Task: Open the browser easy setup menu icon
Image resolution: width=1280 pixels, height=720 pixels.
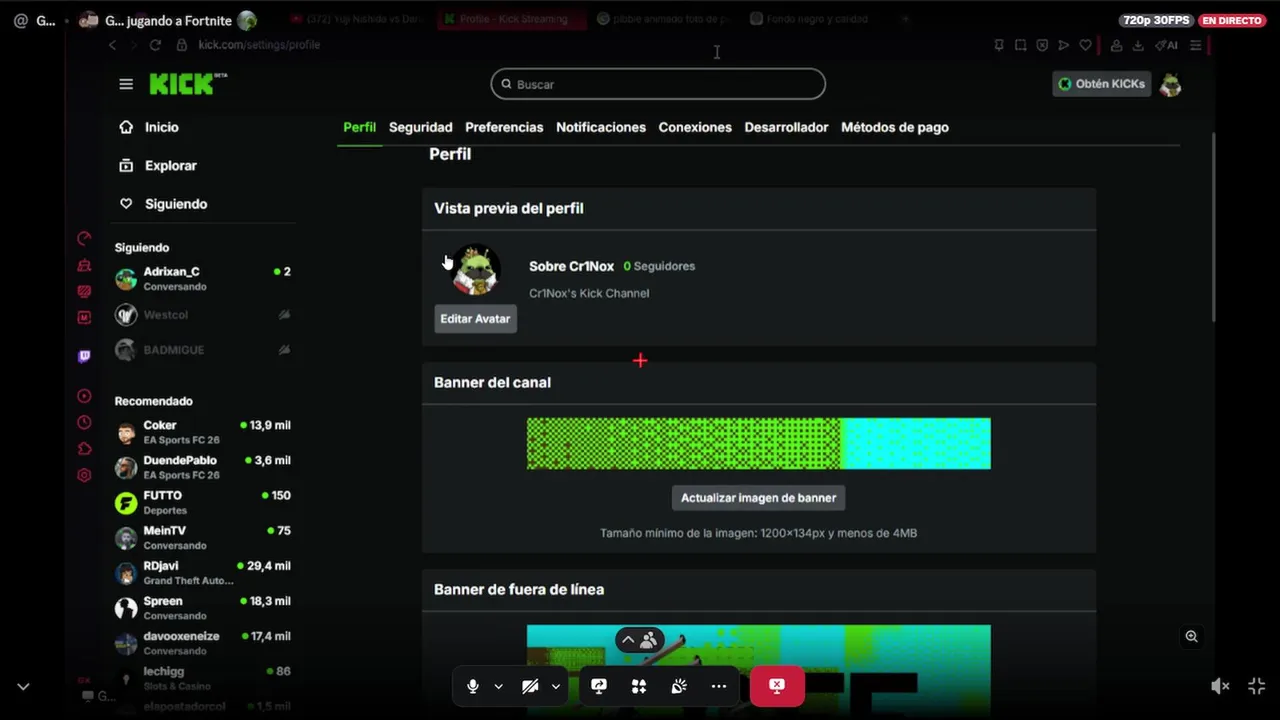Action: (1195, 45)
